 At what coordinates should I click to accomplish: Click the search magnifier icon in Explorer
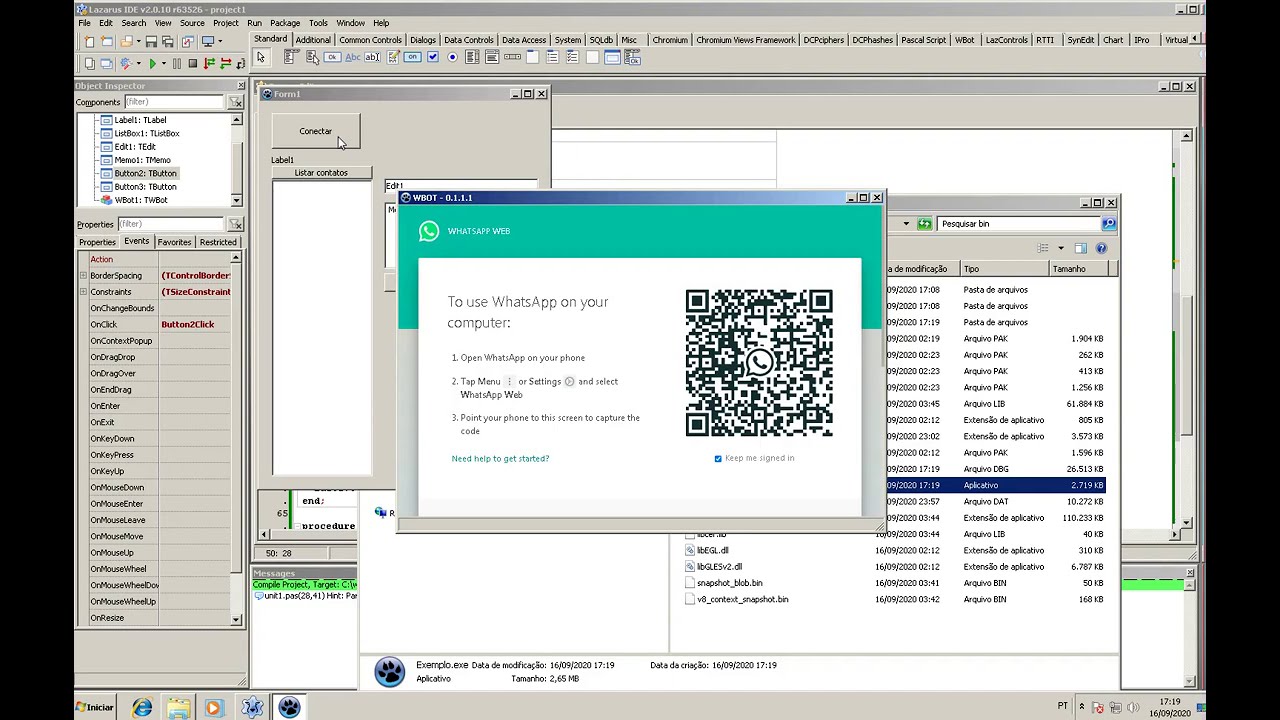pos(1108,223)
